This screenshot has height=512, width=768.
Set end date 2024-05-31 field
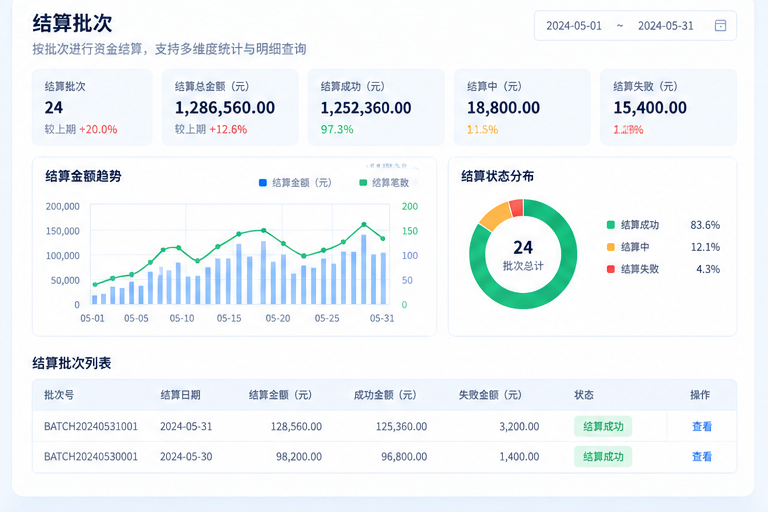(x=665, y=26)
